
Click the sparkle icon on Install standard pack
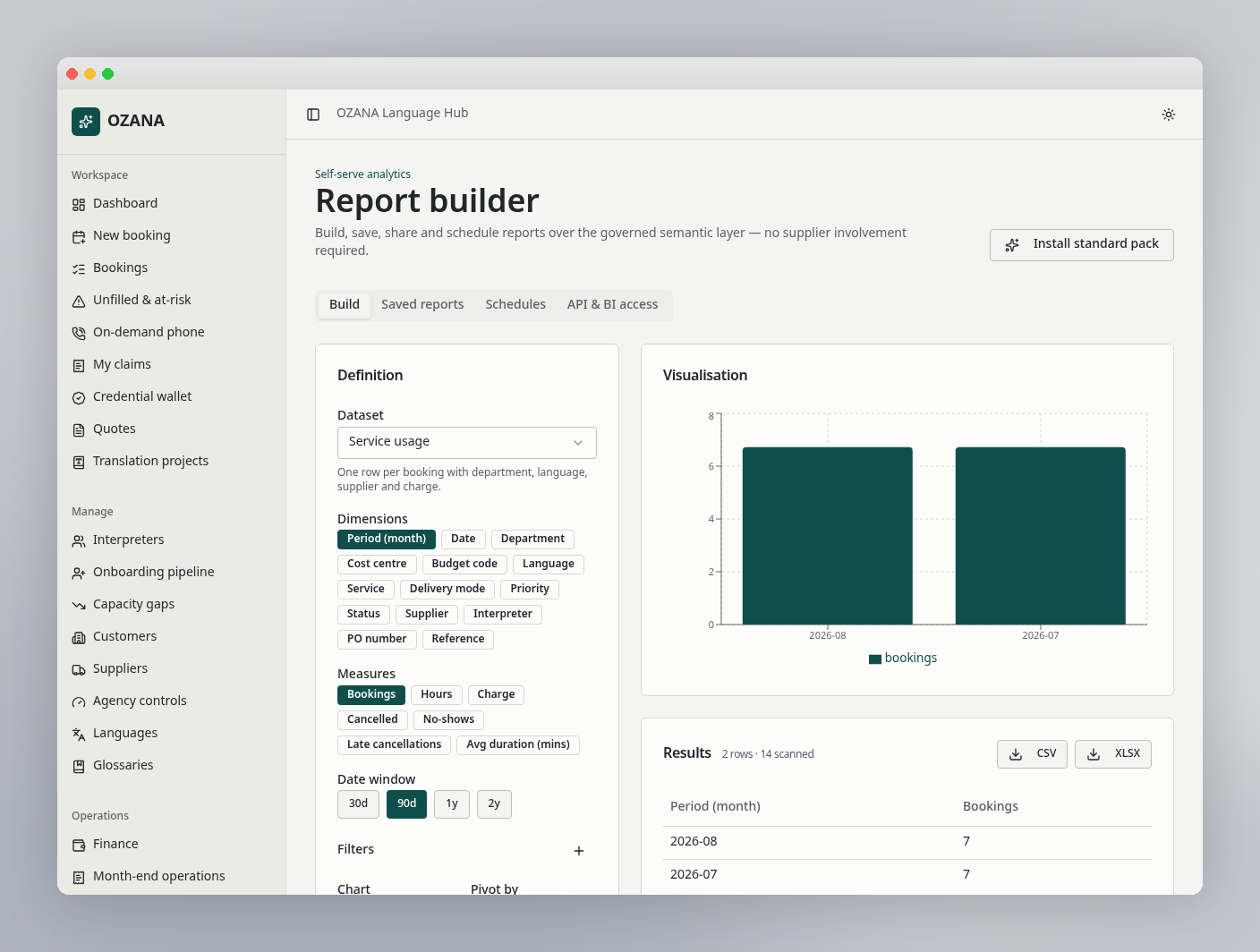(1012, 245)
